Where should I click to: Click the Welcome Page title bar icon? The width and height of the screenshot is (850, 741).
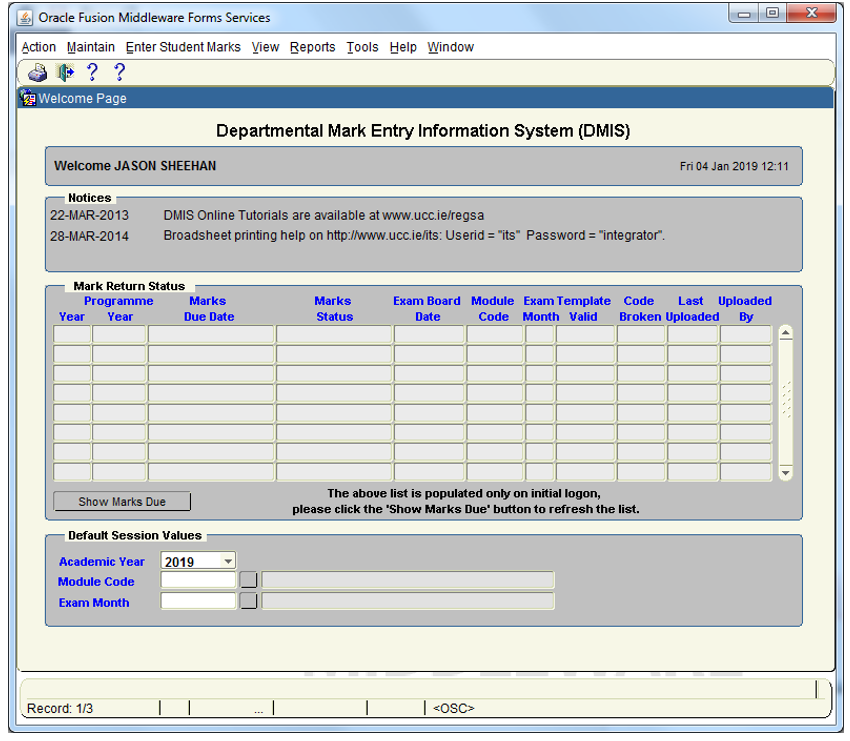point(28,98)
